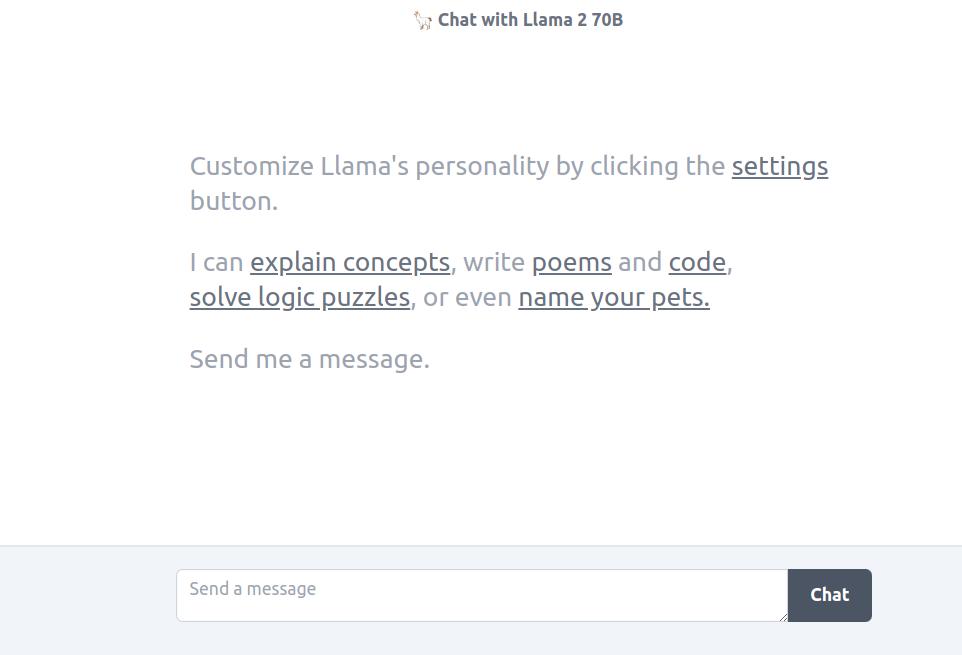This screenshot has width=962, height=655.
Task: Open the settings link
Action: 780,167
